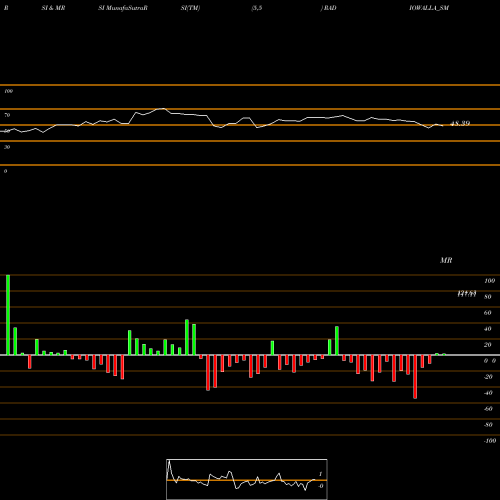Click MR axis label 60 on right
This screenshot has height=500, width=500.
tap(488, 313)
